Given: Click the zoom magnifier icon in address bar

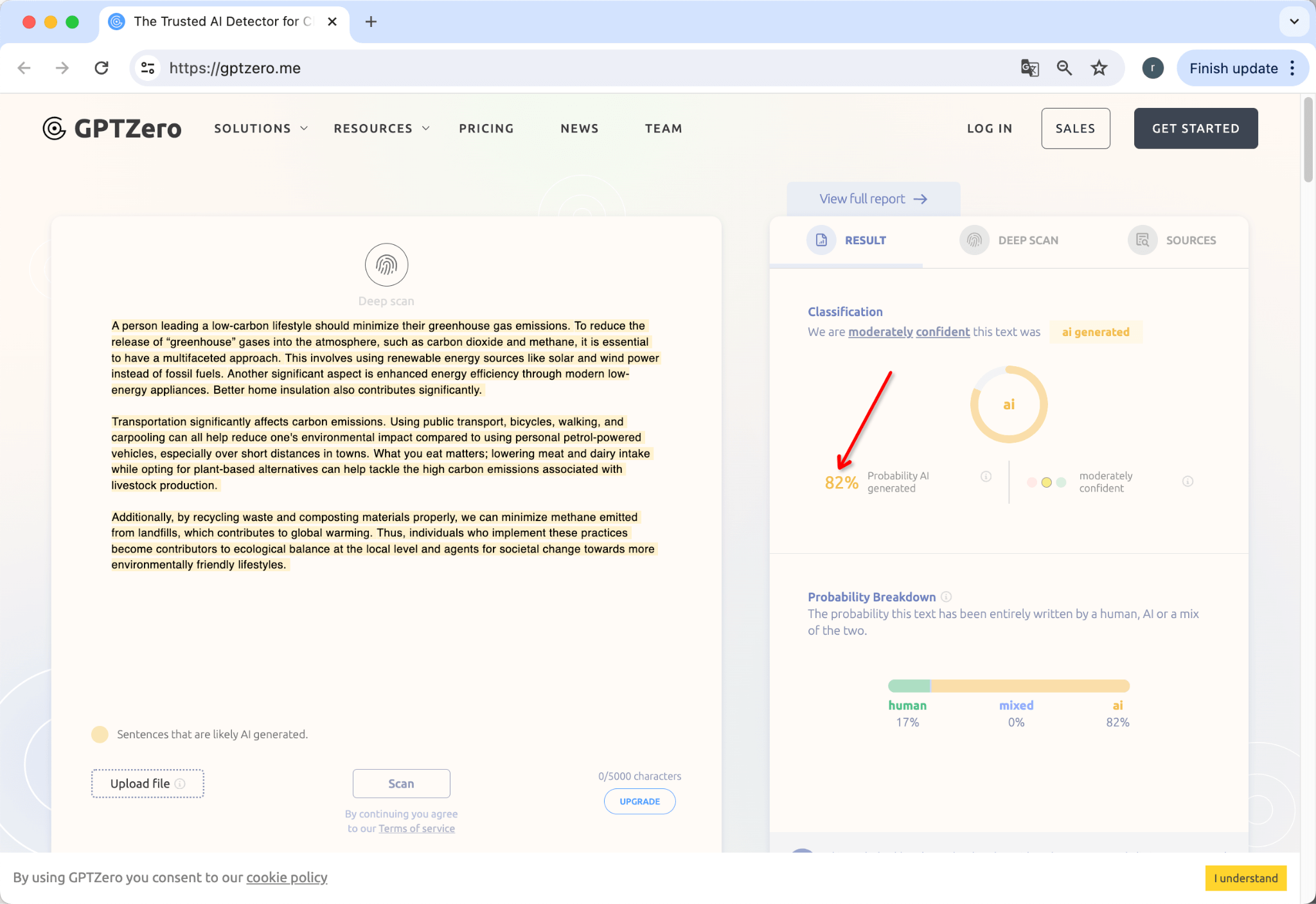Looking at the screenshot, I should tap(1064, 68).
